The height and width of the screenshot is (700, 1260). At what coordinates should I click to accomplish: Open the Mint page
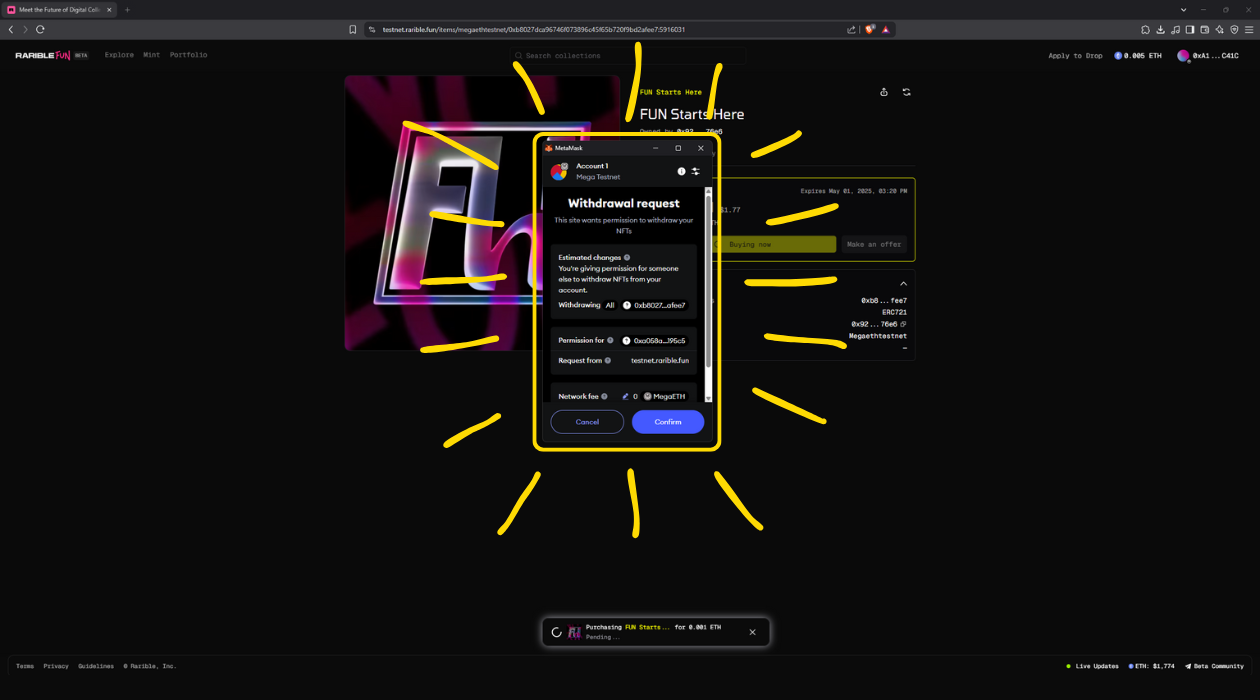coord(152,55)
